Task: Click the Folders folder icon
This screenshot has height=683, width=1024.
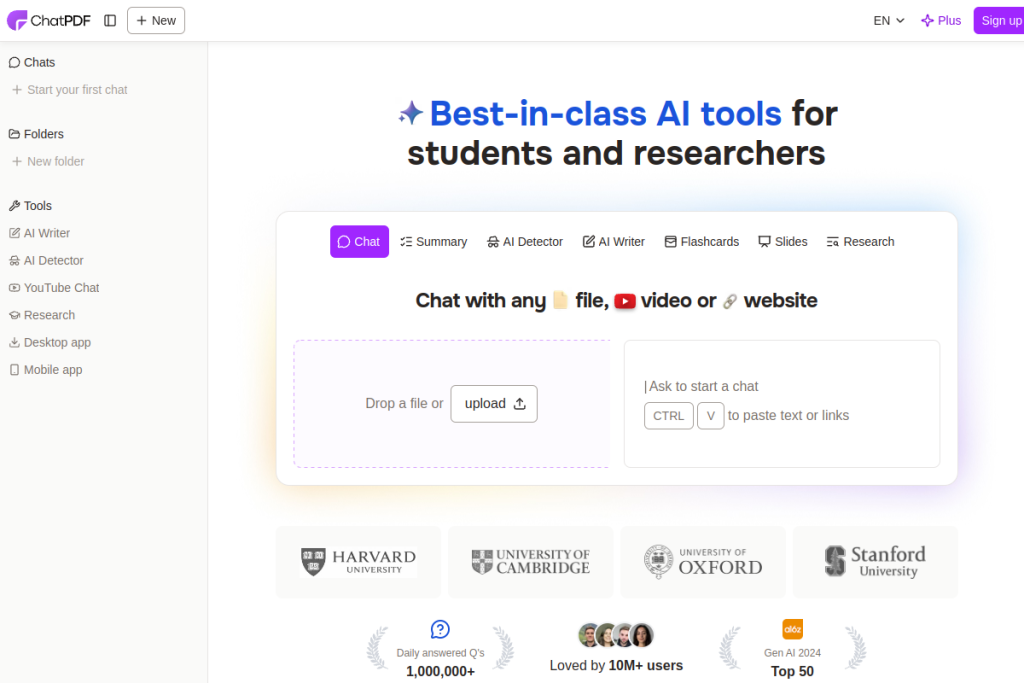Action: pyautogui.click(x=14, y=134)
